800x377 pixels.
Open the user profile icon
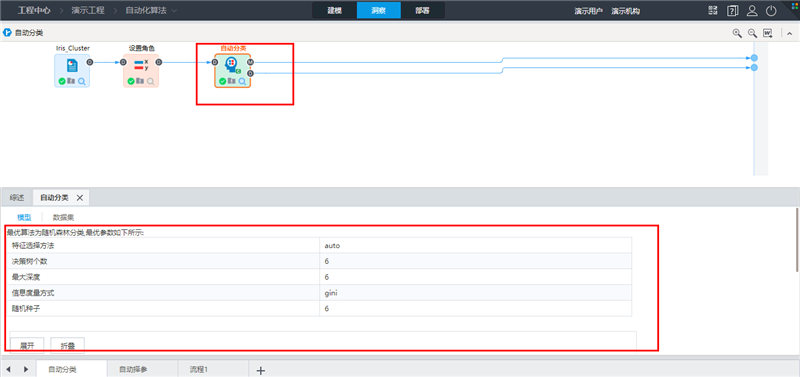coord(752,11)
